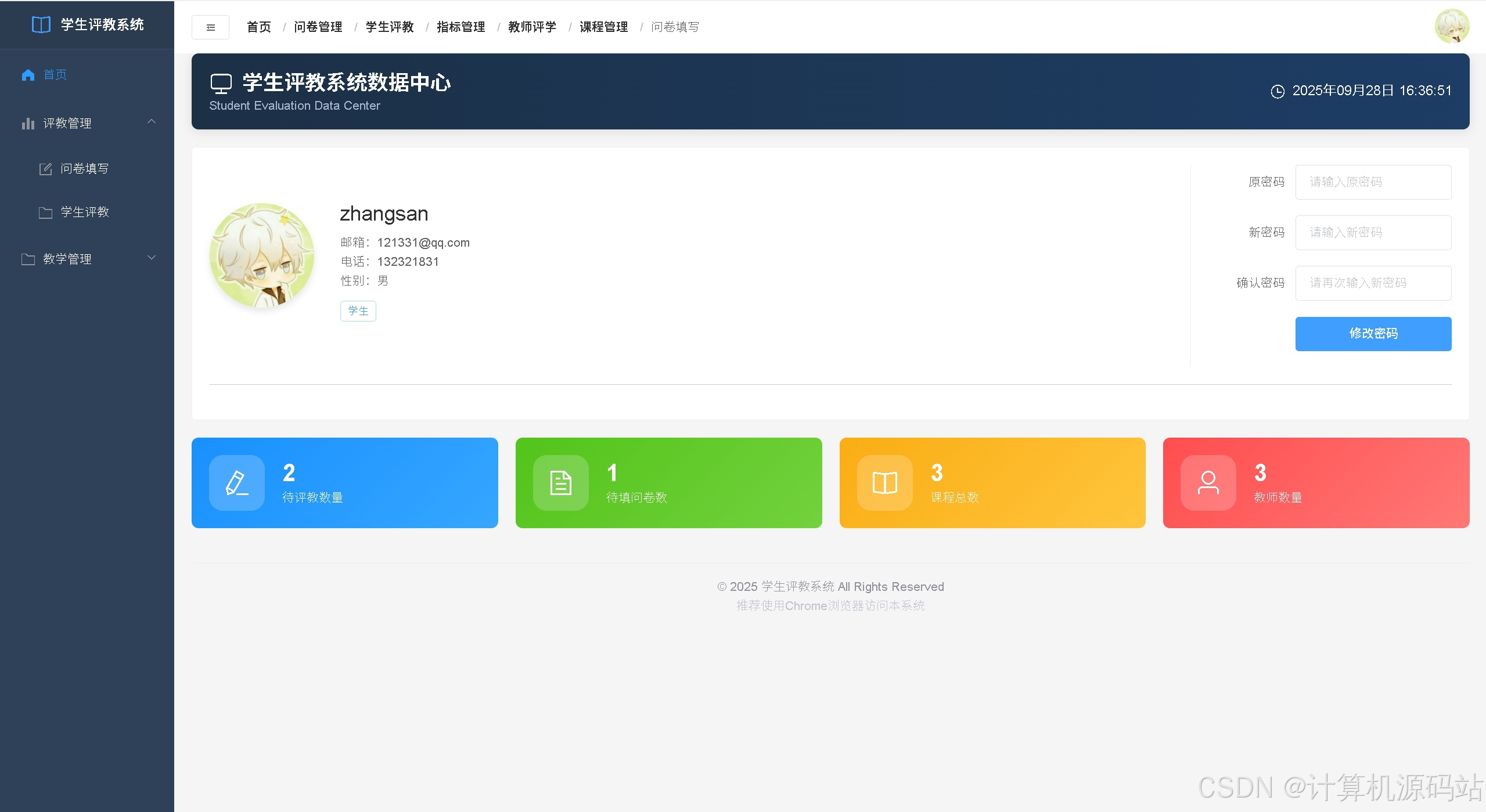
Task: Click the document icon on 待填问卷数 card
Action: point(561,483)
